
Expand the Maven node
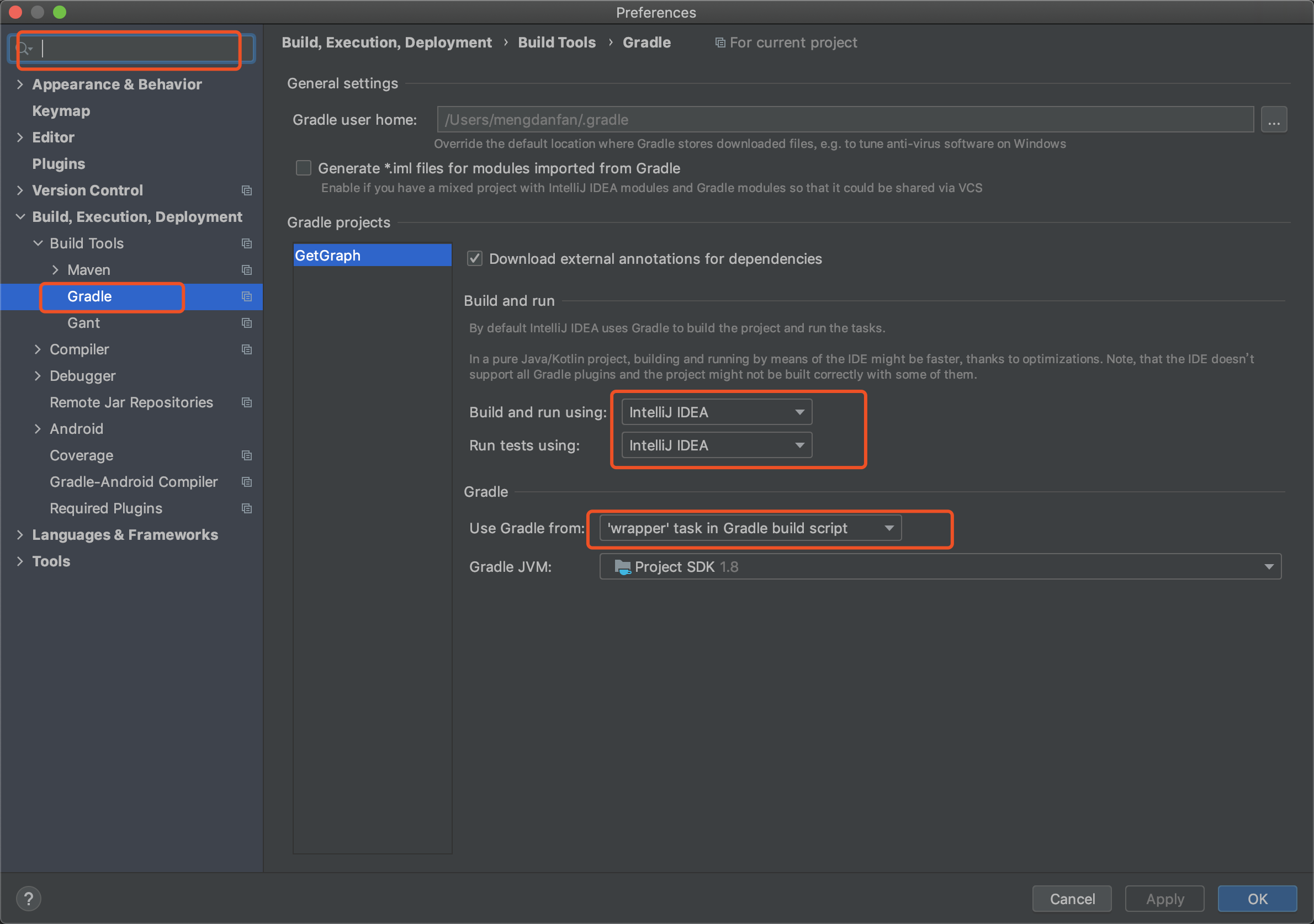point(56,270)
